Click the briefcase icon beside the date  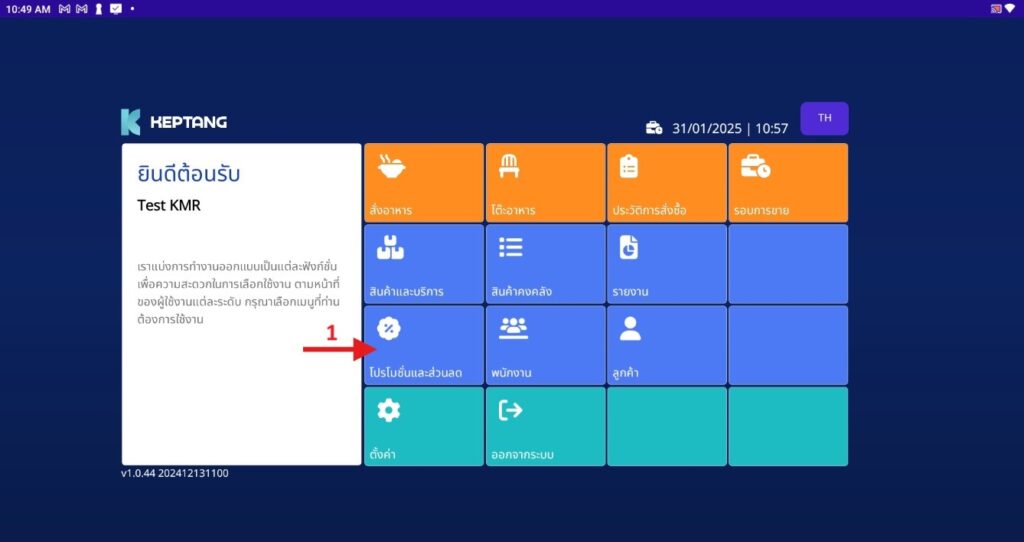tap(654, 128)
